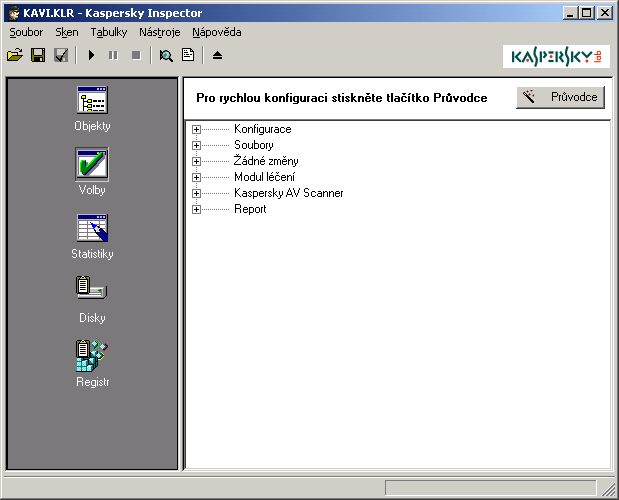The height and width of the screenshot is (500, 619).
Task: Expand the Kaspersky AV Scanner node
Action: click(x=196, y=193)
